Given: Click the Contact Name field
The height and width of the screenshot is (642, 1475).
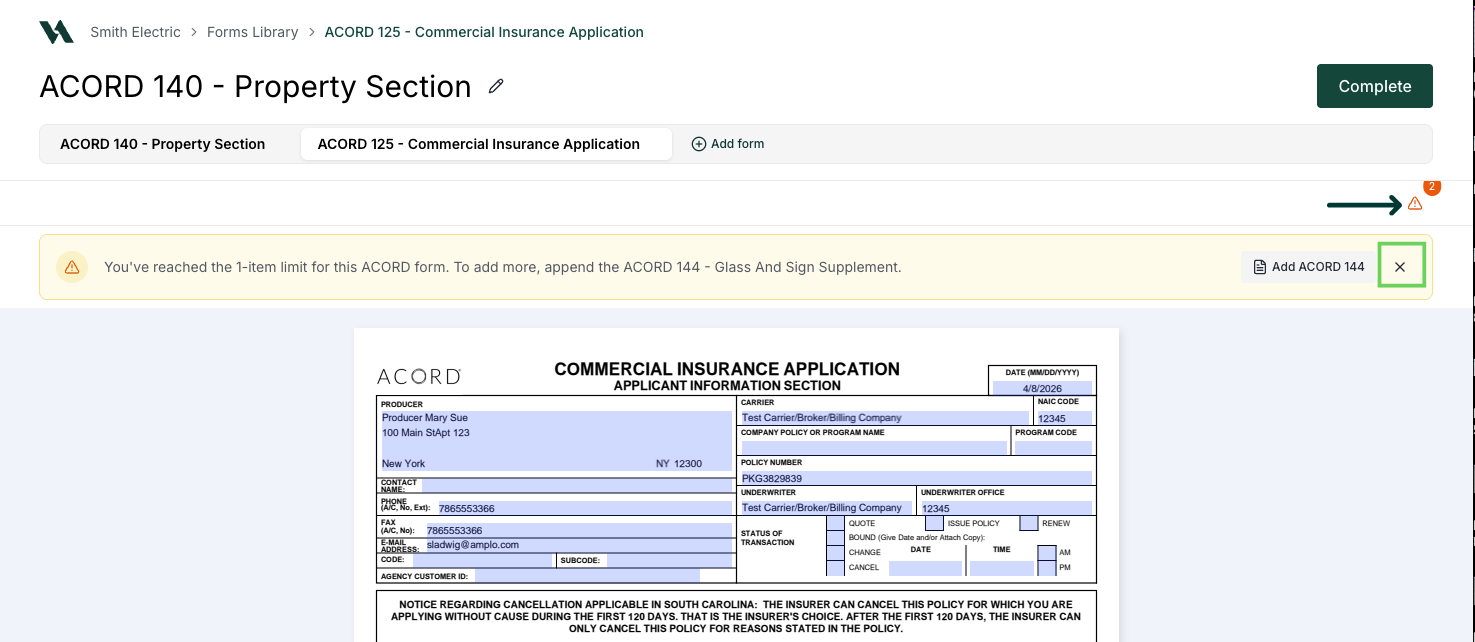Looking at the screenshot, I should pyautogui.click(x=577, y=485).
